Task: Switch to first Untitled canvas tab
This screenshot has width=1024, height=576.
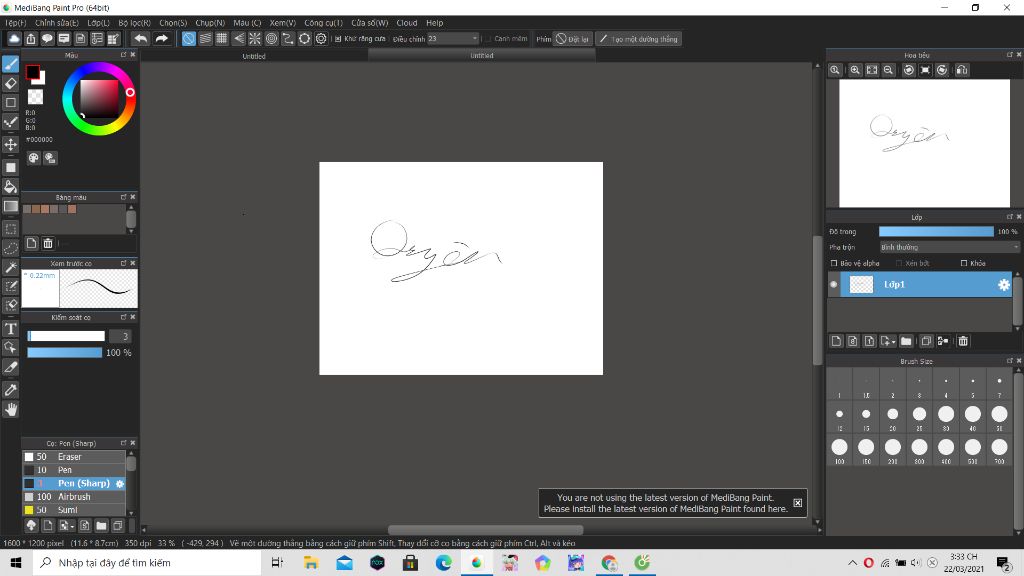Action: click(x=254, y=56)
